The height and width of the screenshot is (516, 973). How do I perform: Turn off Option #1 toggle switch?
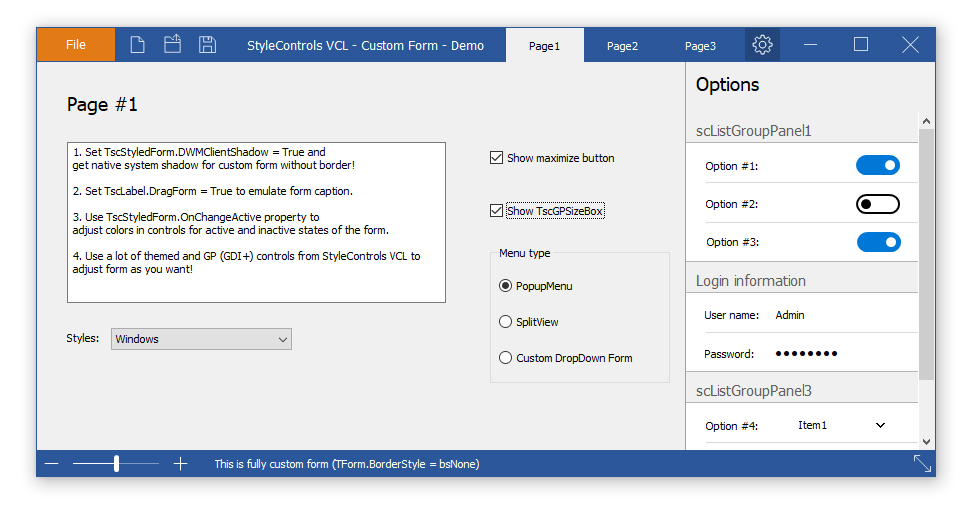(x=878, y=166)
